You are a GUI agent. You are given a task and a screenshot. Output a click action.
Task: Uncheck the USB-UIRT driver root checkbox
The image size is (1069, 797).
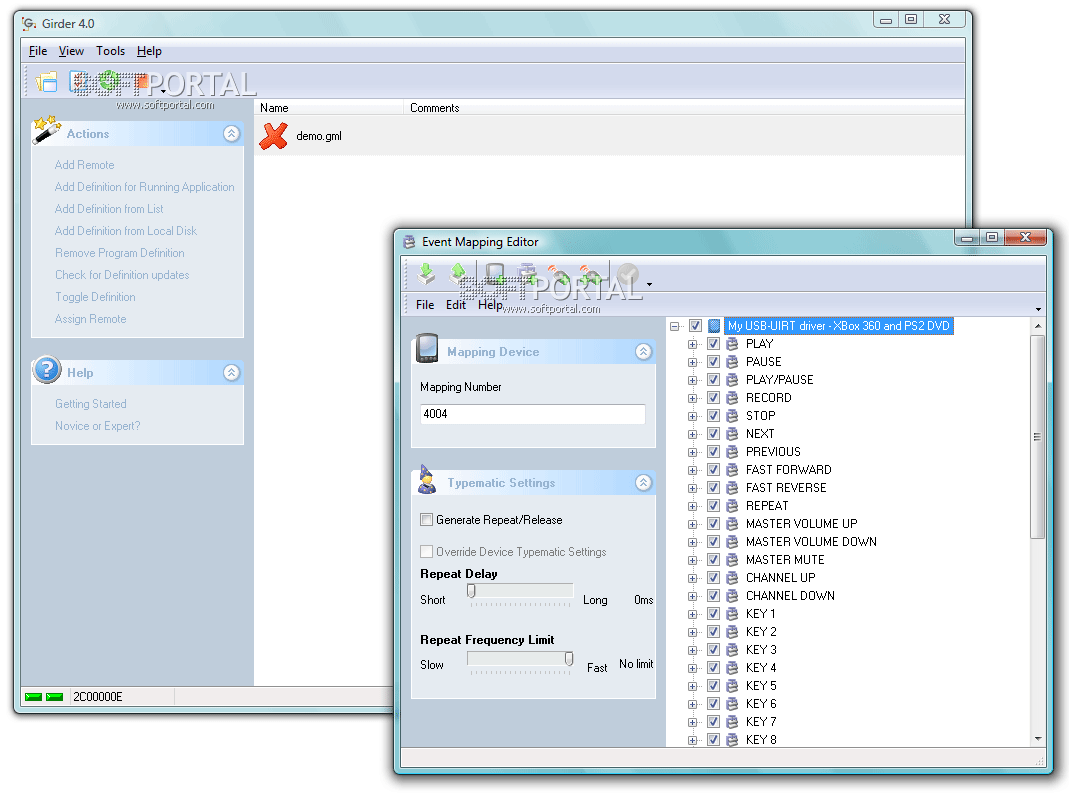(695, 326)
